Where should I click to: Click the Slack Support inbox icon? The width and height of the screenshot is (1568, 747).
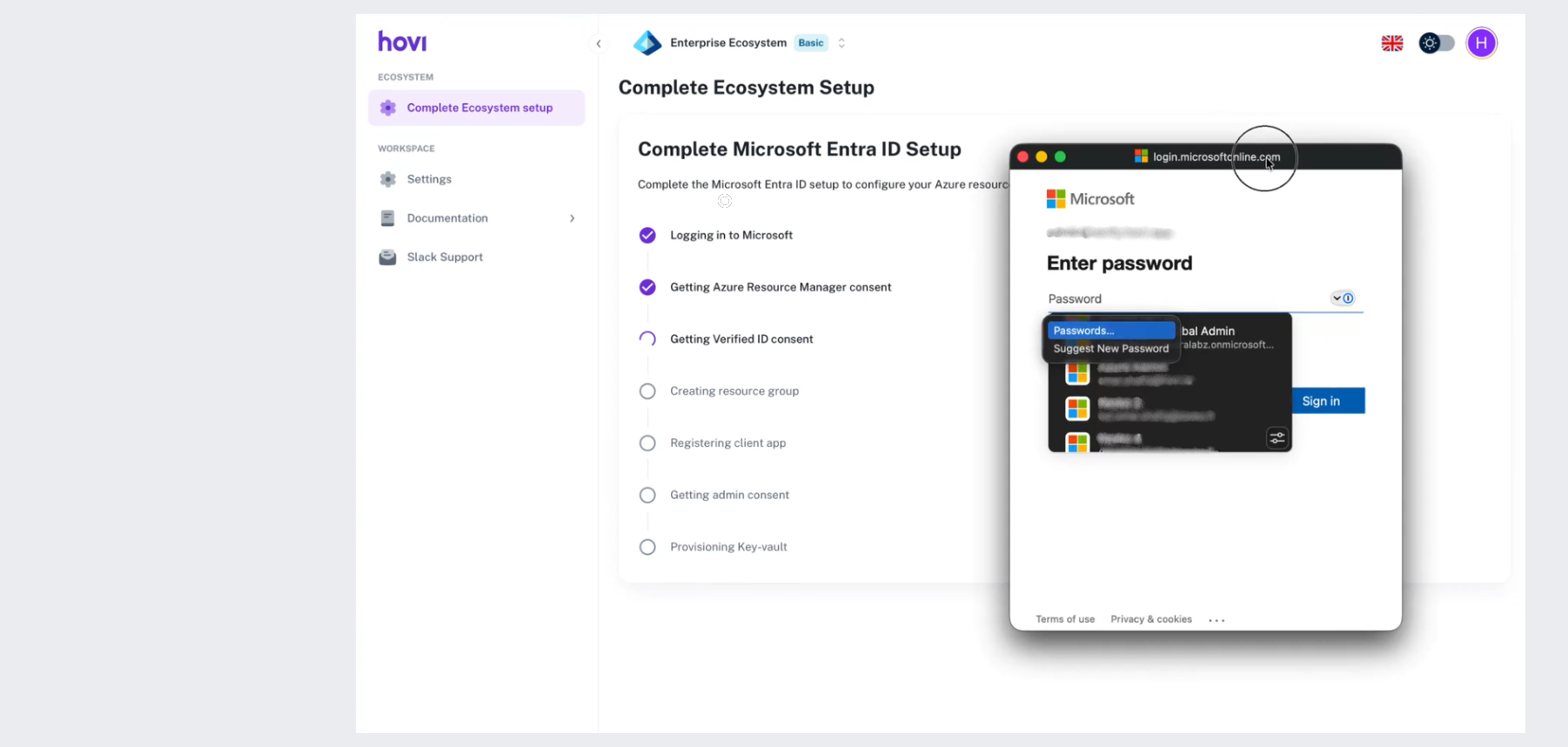[x=388, y=257]
